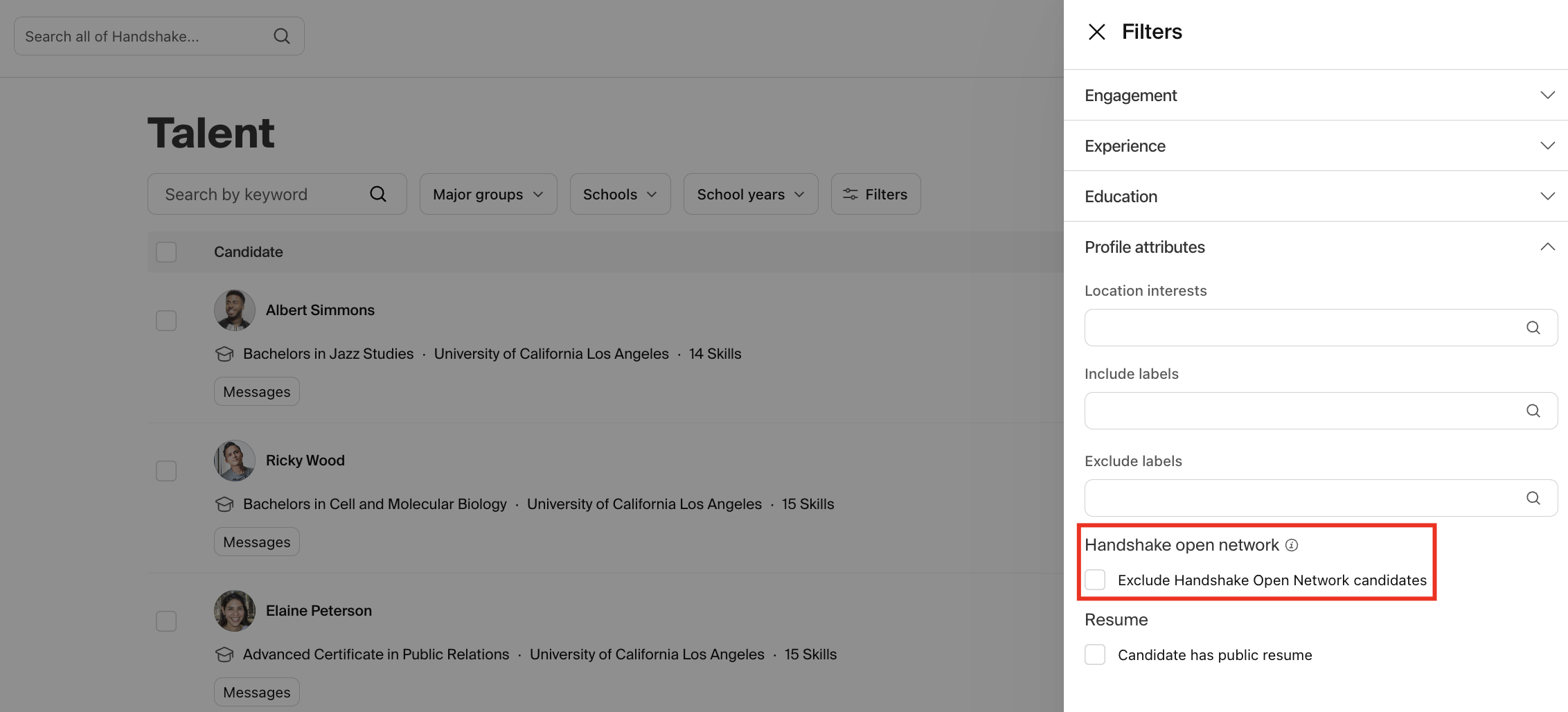The image size is (1568, 712).
Task: Open the School years dropdown
Action: click(750, 194)
